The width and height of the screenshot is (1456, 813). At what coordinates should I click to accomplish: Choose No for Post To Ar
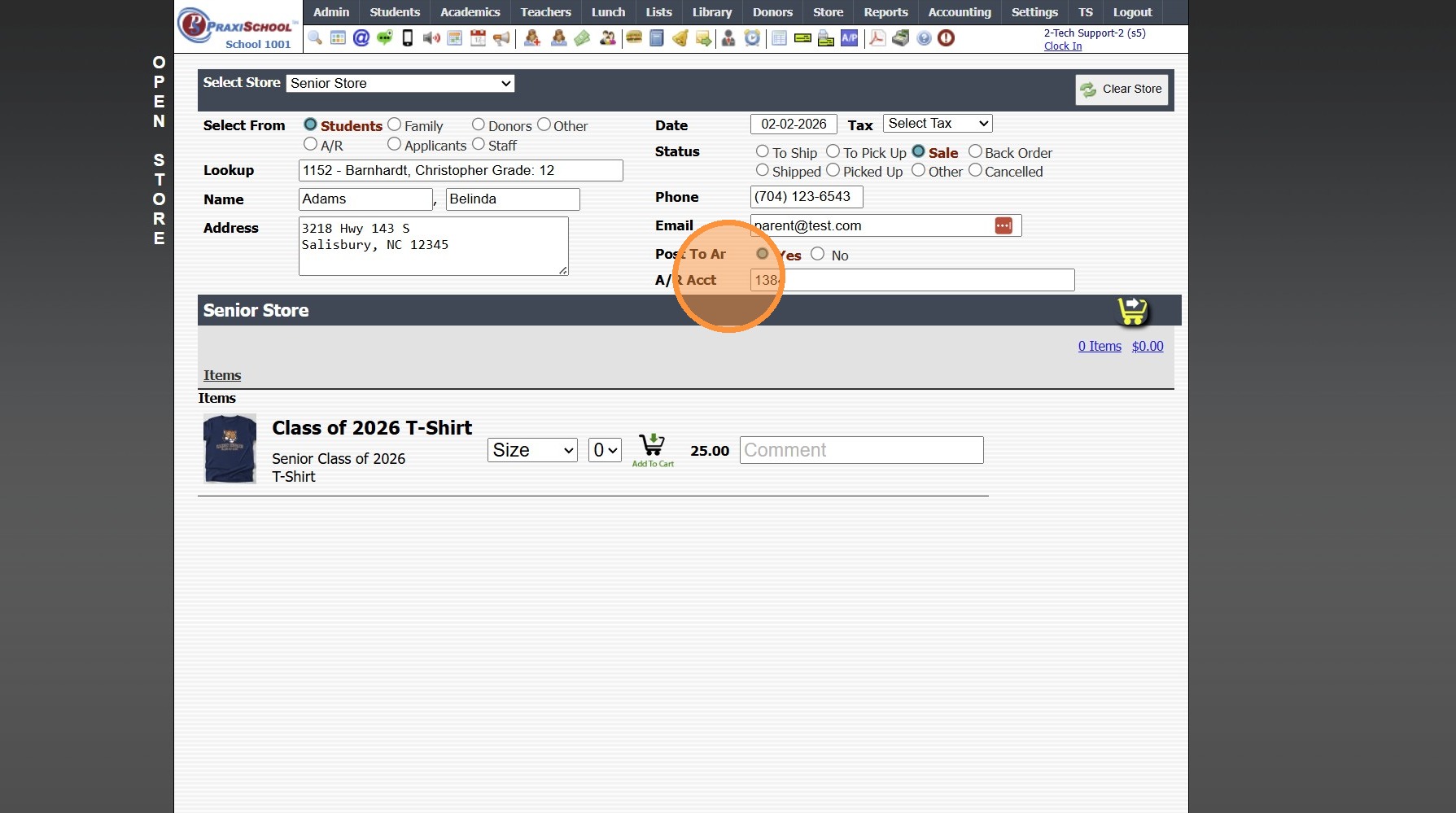[x=818, y=254]
